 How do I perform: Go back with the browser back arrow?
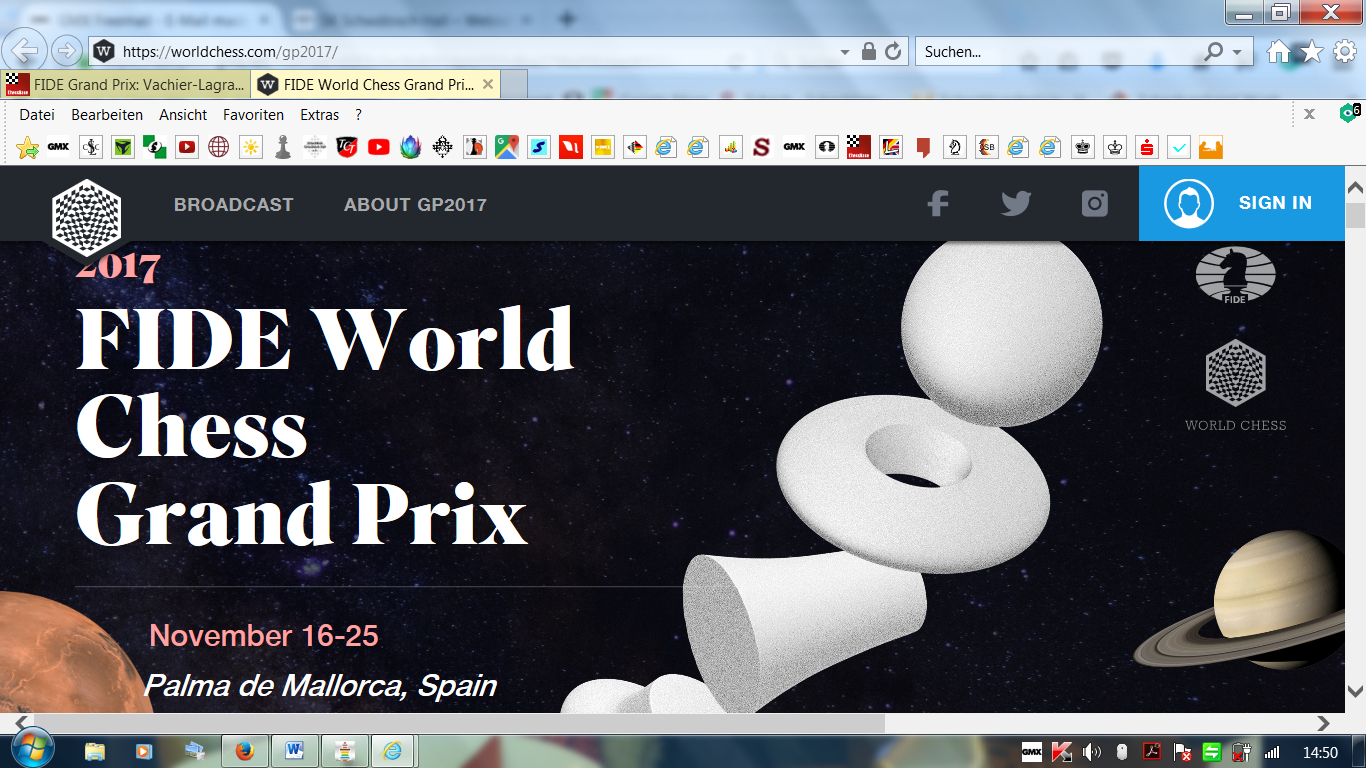pyautogui.click(x=25, y=50)
